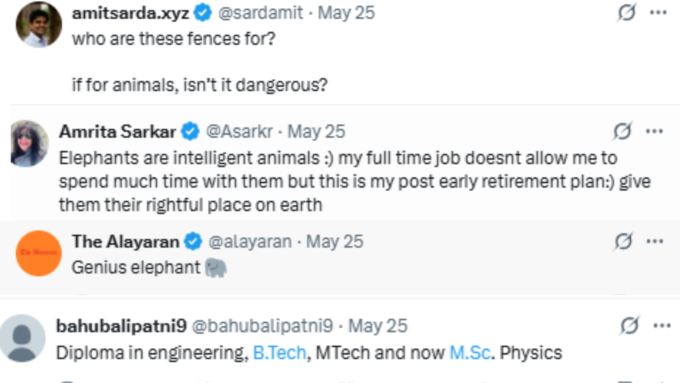Open more options on amitsarda.xyz tweet

(658, 13)
